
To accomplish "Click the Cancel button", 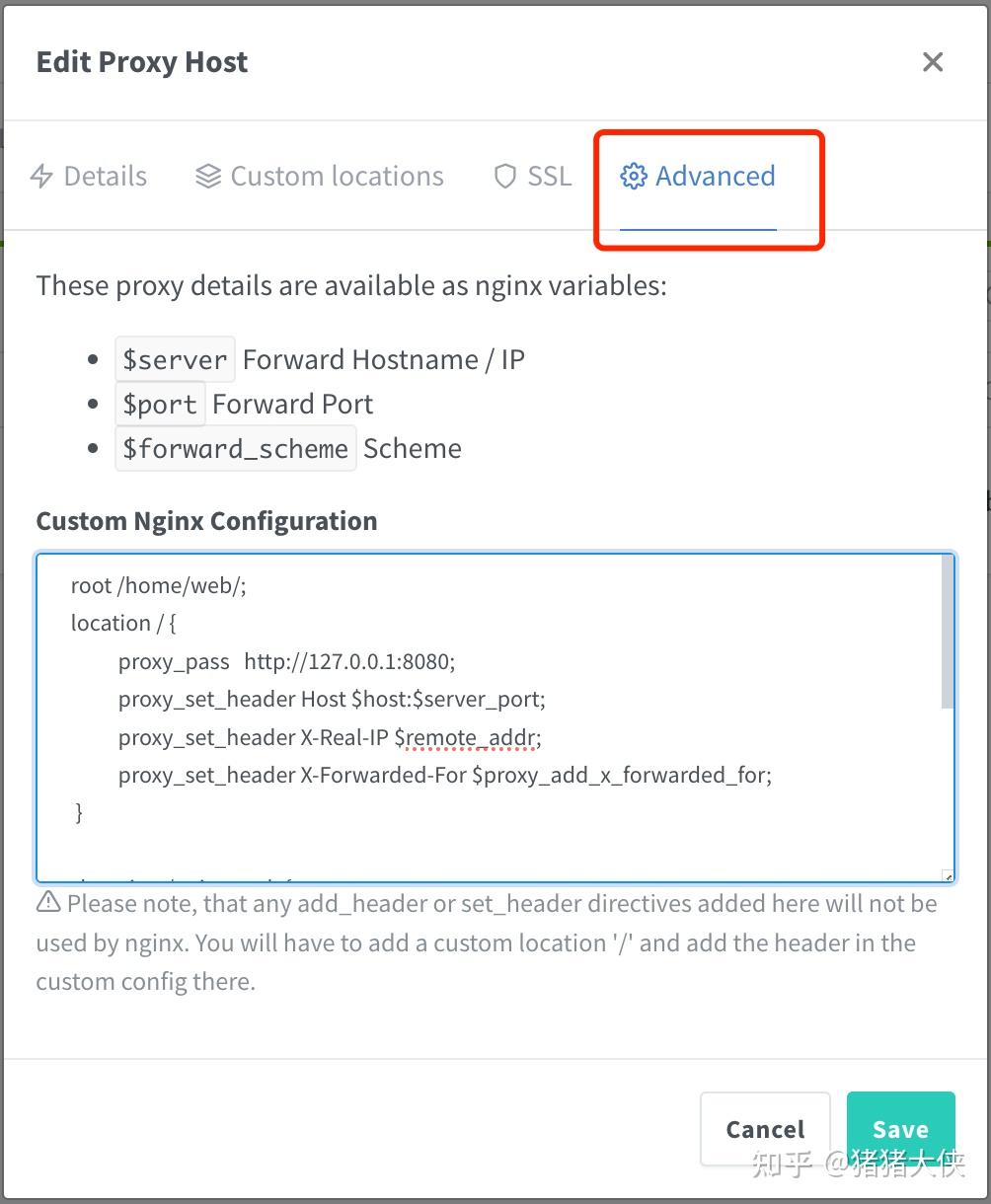I will click(x=764, y=1128).
